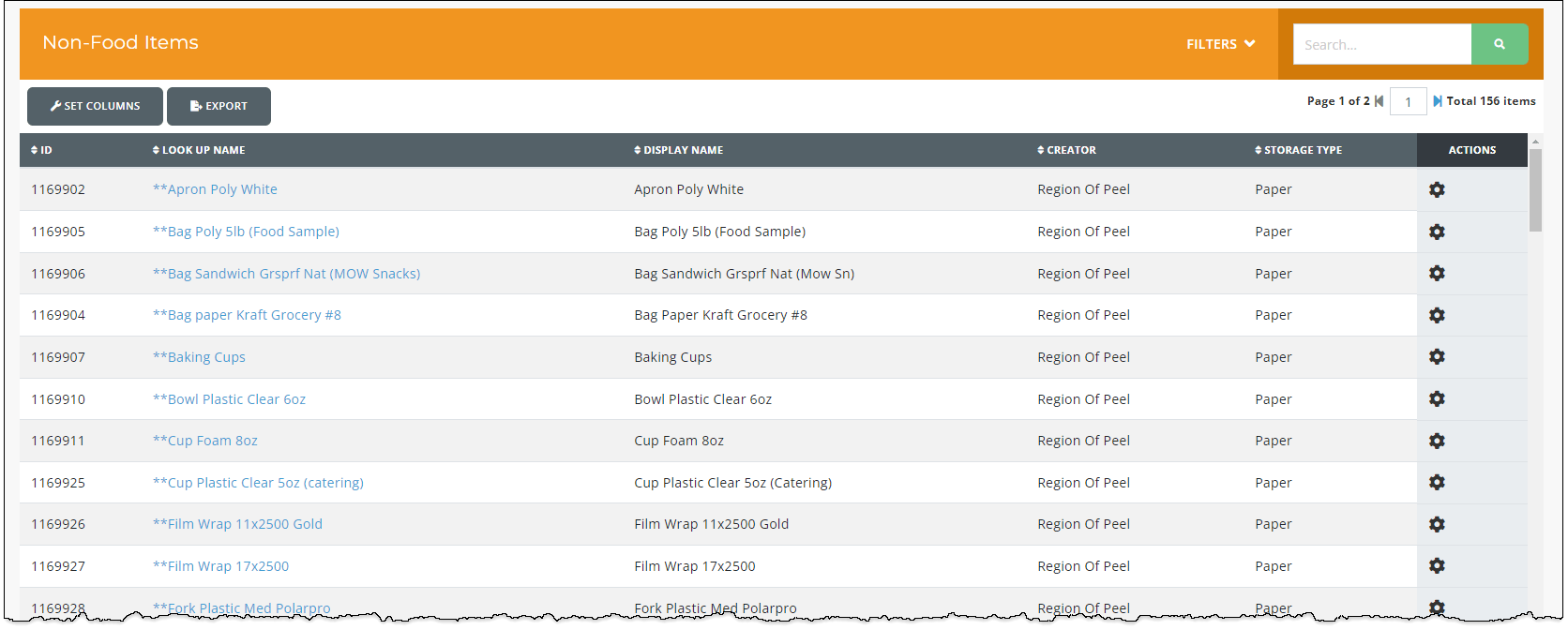Sort by CREATOR column header
Screen dimensions: 1568x630
[1067, 150]
